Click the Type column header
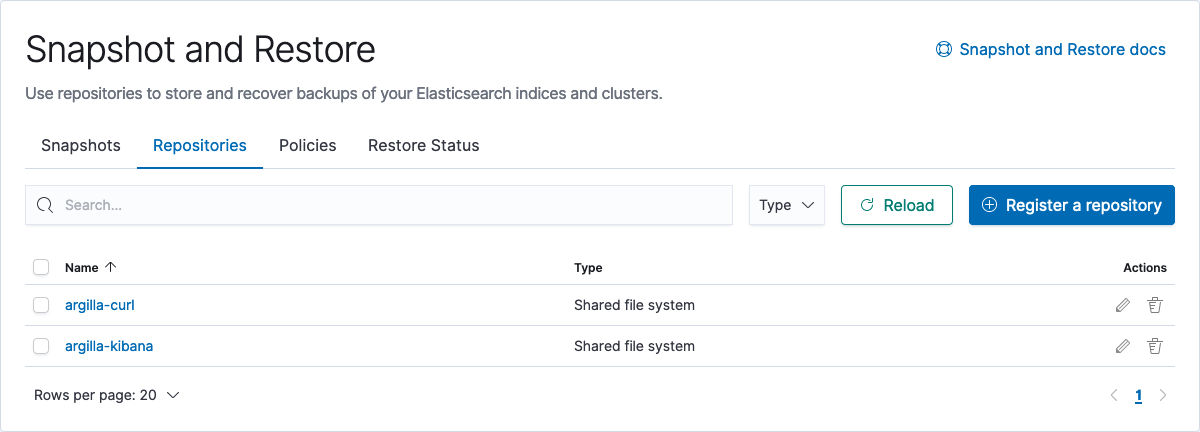The image size is (1200, 432). [x=588, y=267]
